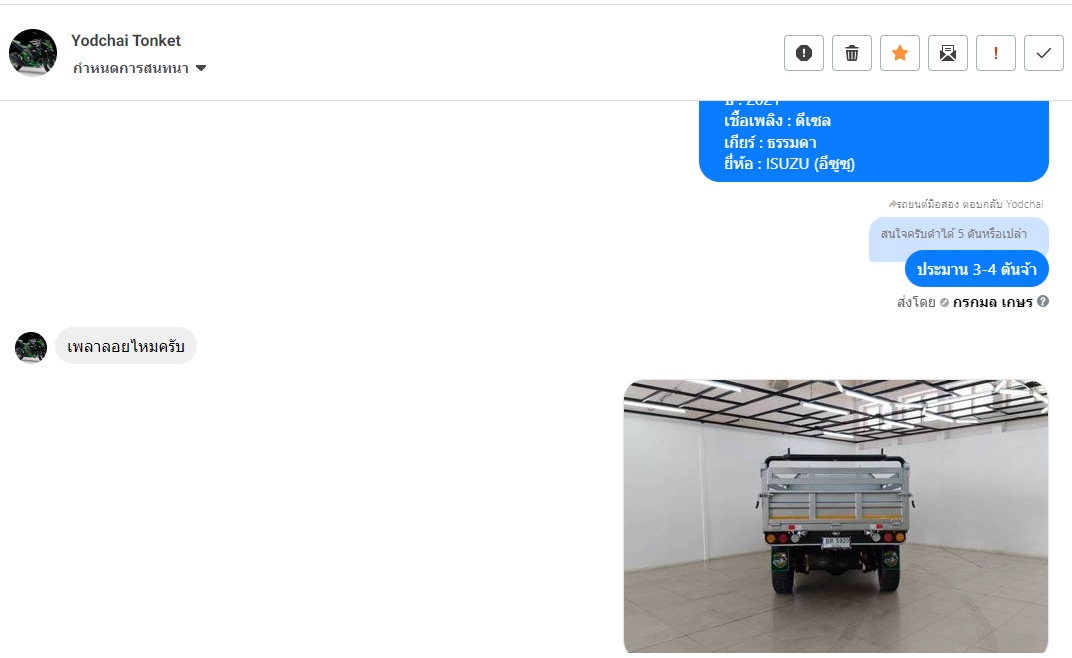Open the กำหนดการสนทนา dropdown
The height and width of the screenshot is (658, 1072).
(x=139, y=68)
